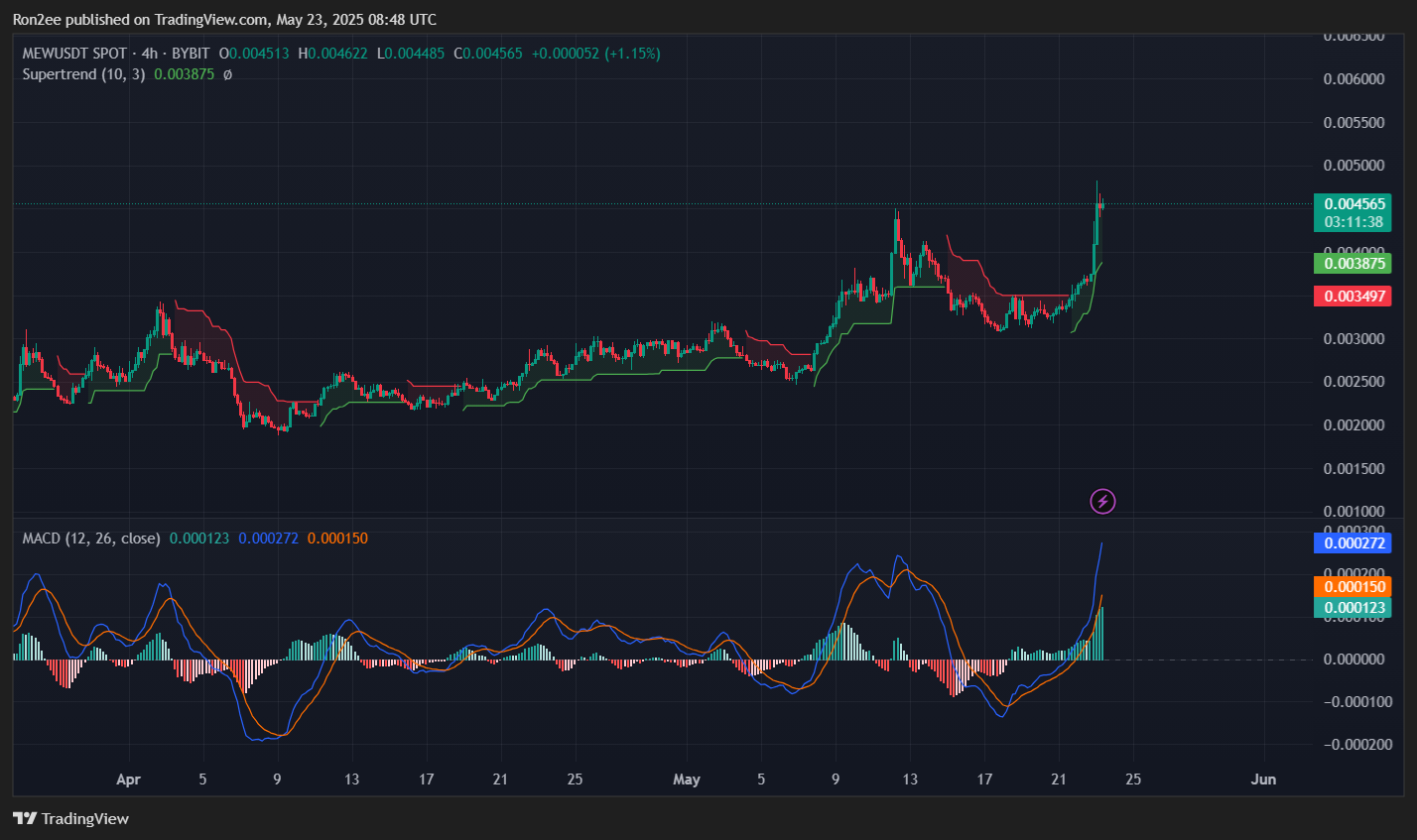The image size is (1417, 840).
Task: Click the orange 0.000150 signal value badge
Action: point(1353,586)
